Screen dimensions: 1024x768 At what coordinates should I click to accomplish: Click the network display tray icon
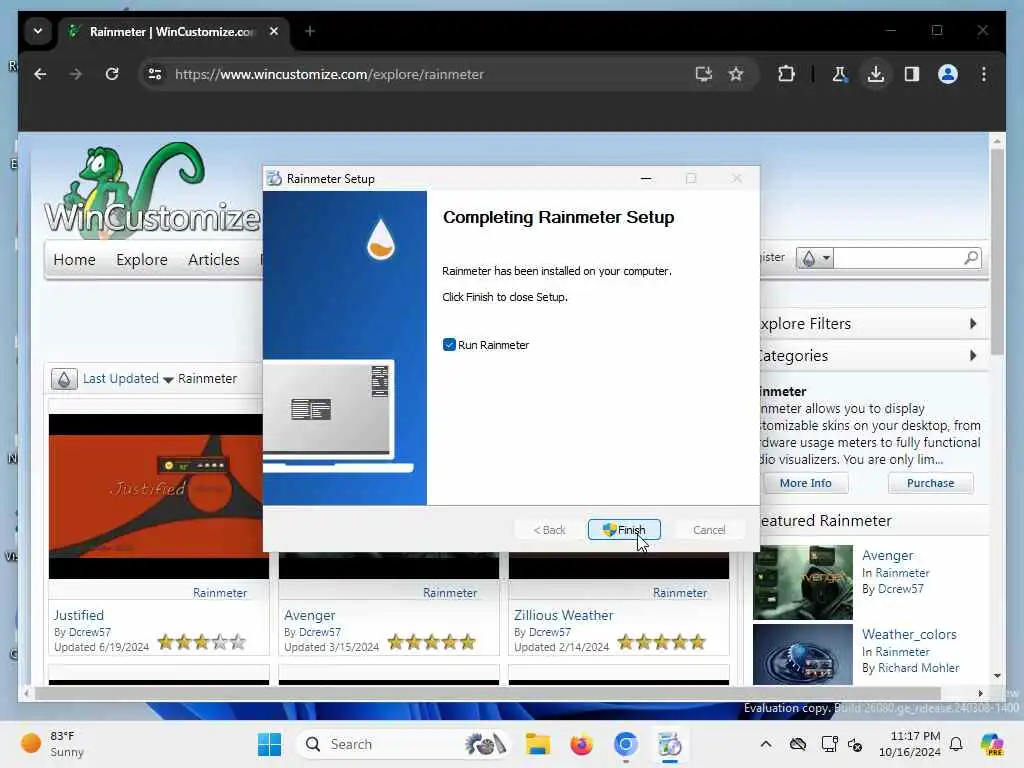pos(829,744)
